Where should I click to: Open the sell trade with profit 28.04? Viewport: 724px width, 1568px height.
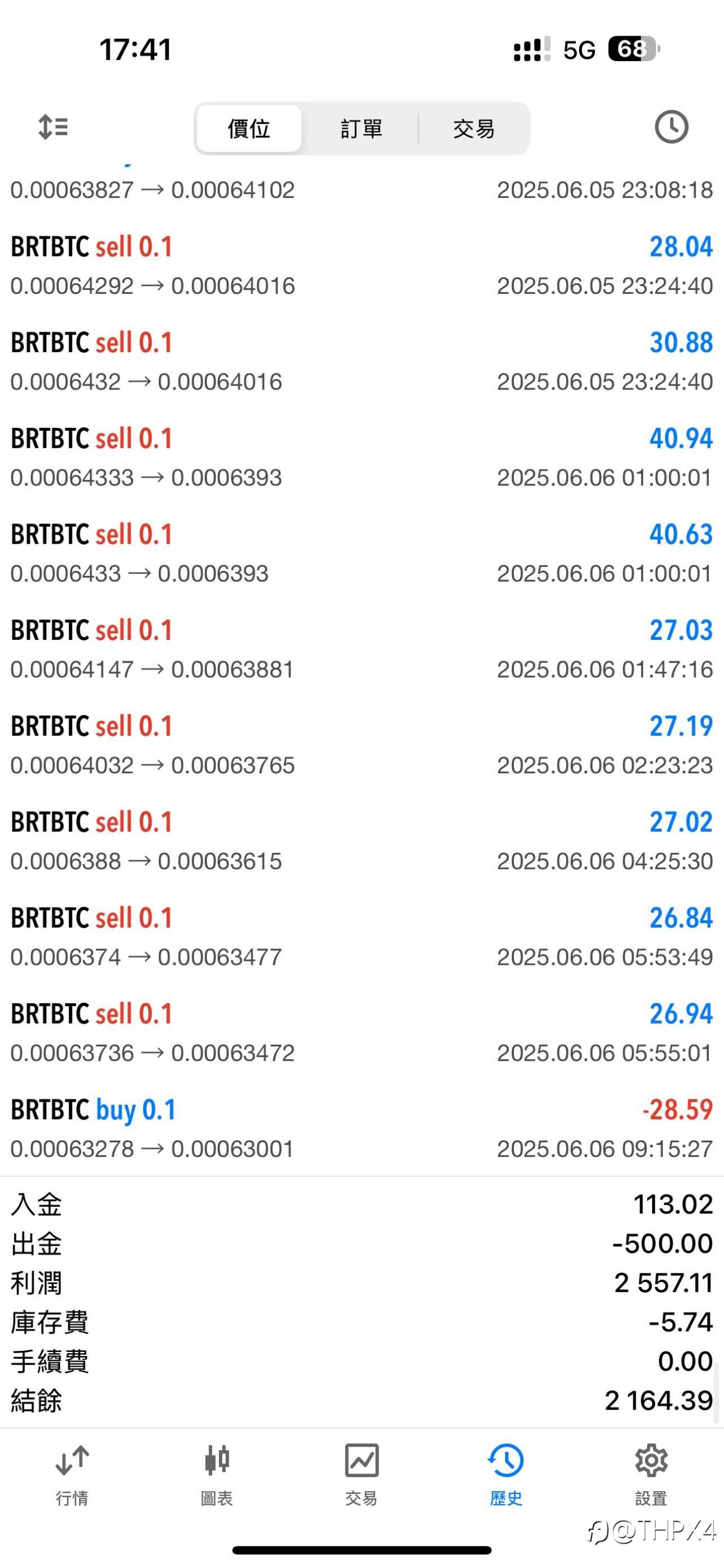point(361,266)
